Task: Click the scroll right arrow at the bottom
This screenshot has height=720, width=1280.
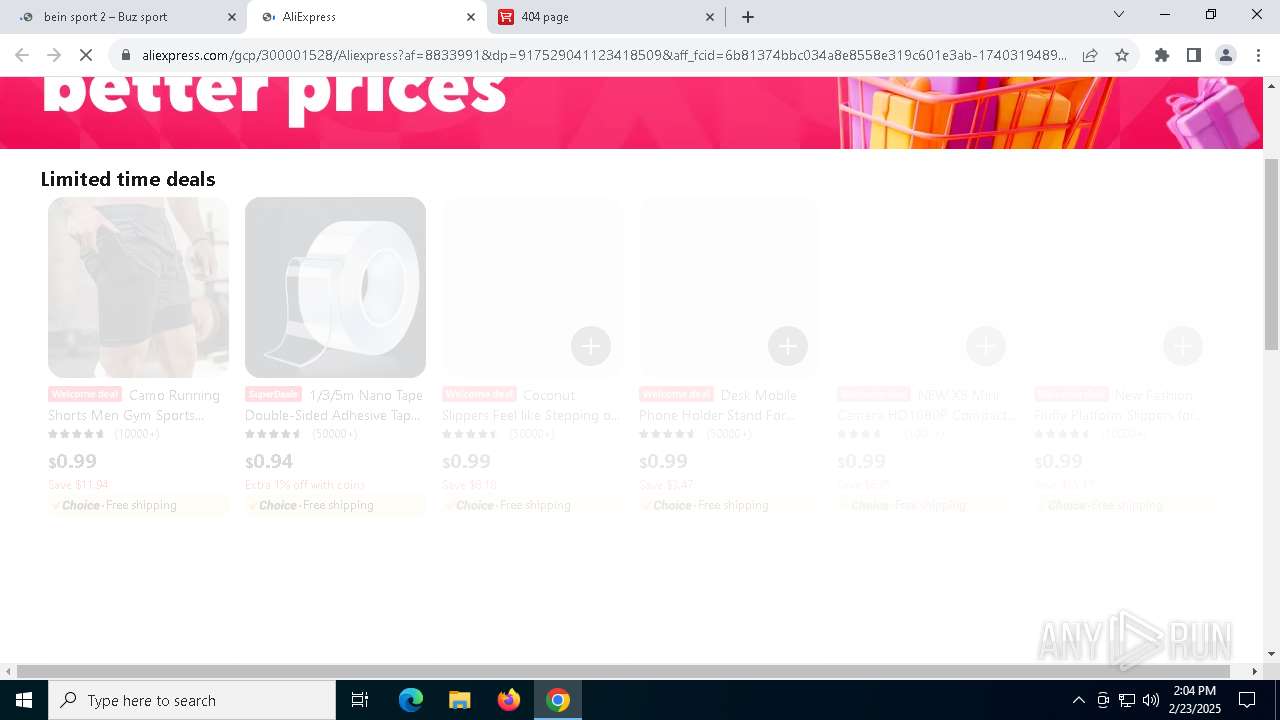Action: pos(1255,671)
